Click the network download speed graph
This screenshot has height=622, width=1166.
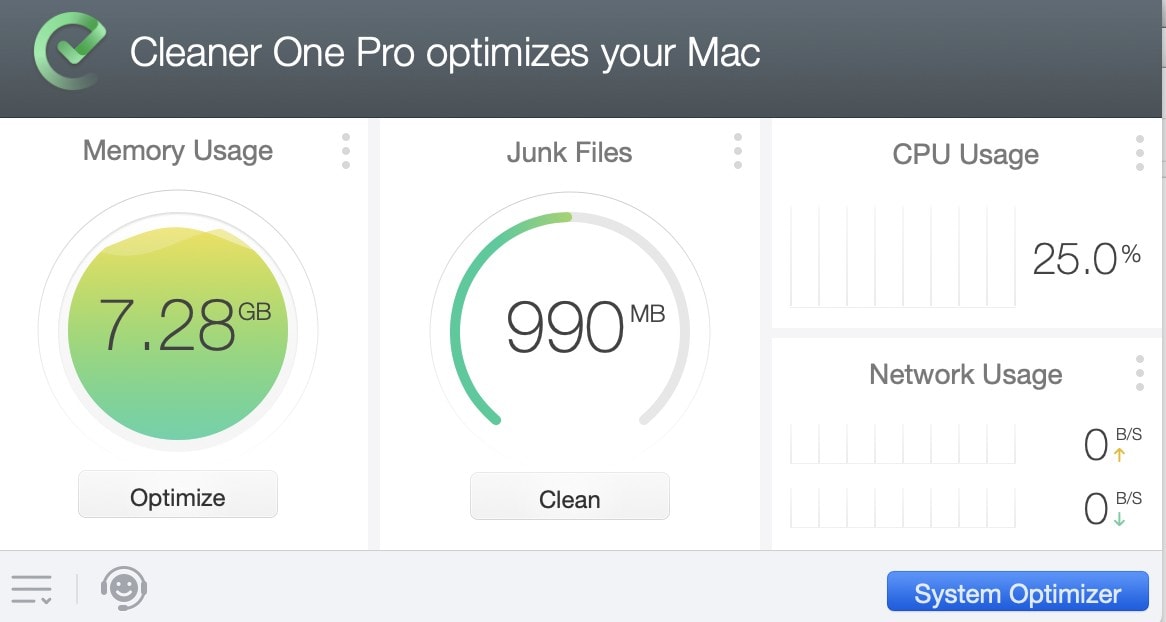(902, 508)
